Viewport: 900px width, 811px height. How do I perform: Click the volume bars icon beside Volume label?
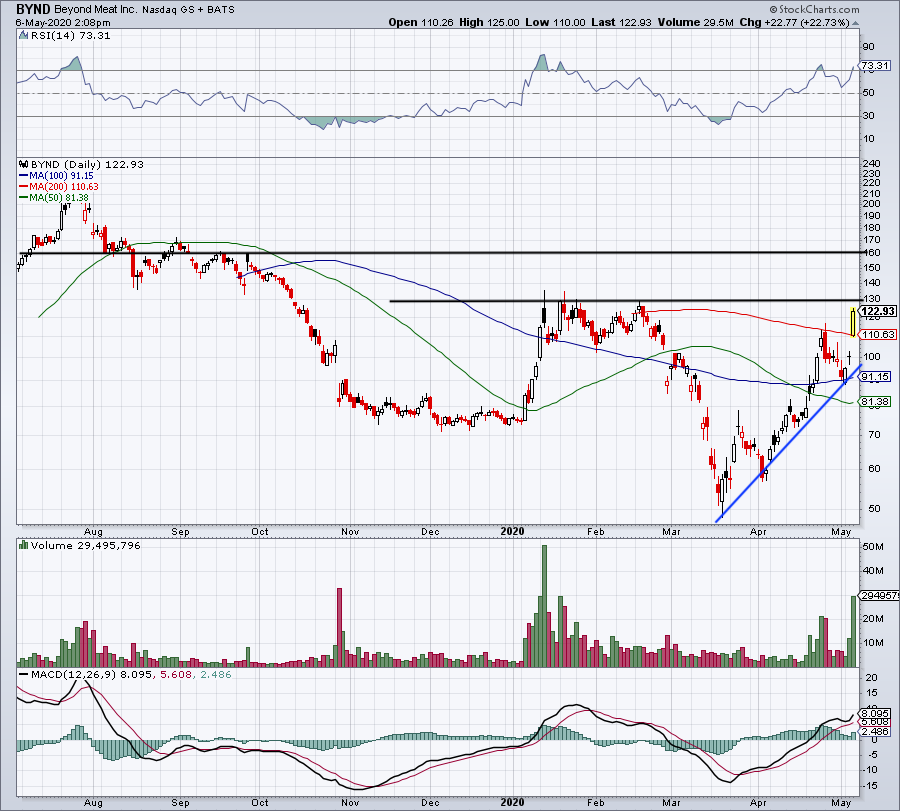point(24,545)
